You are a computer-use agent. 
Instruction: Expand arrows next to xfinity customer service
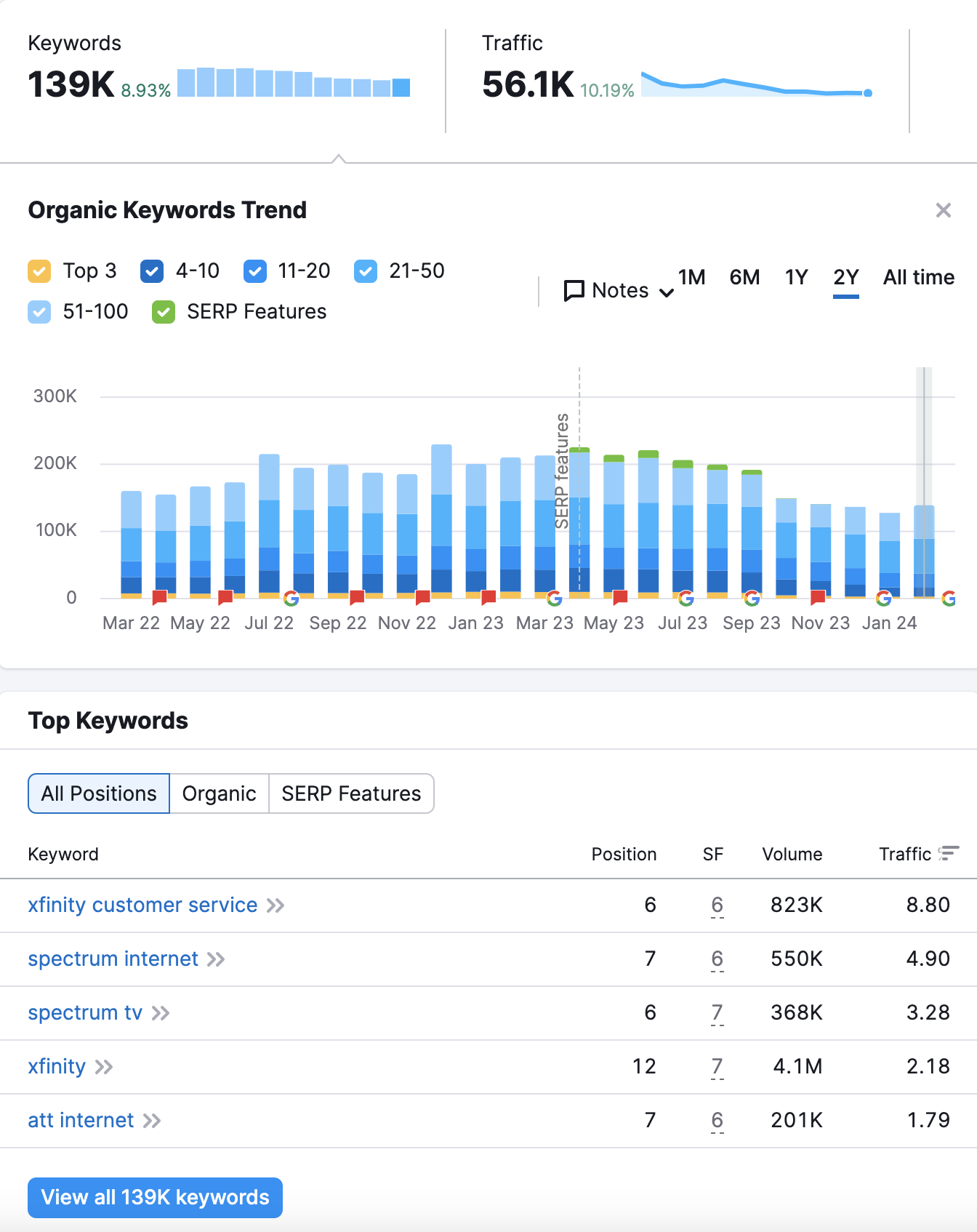(x=276, y=905)
